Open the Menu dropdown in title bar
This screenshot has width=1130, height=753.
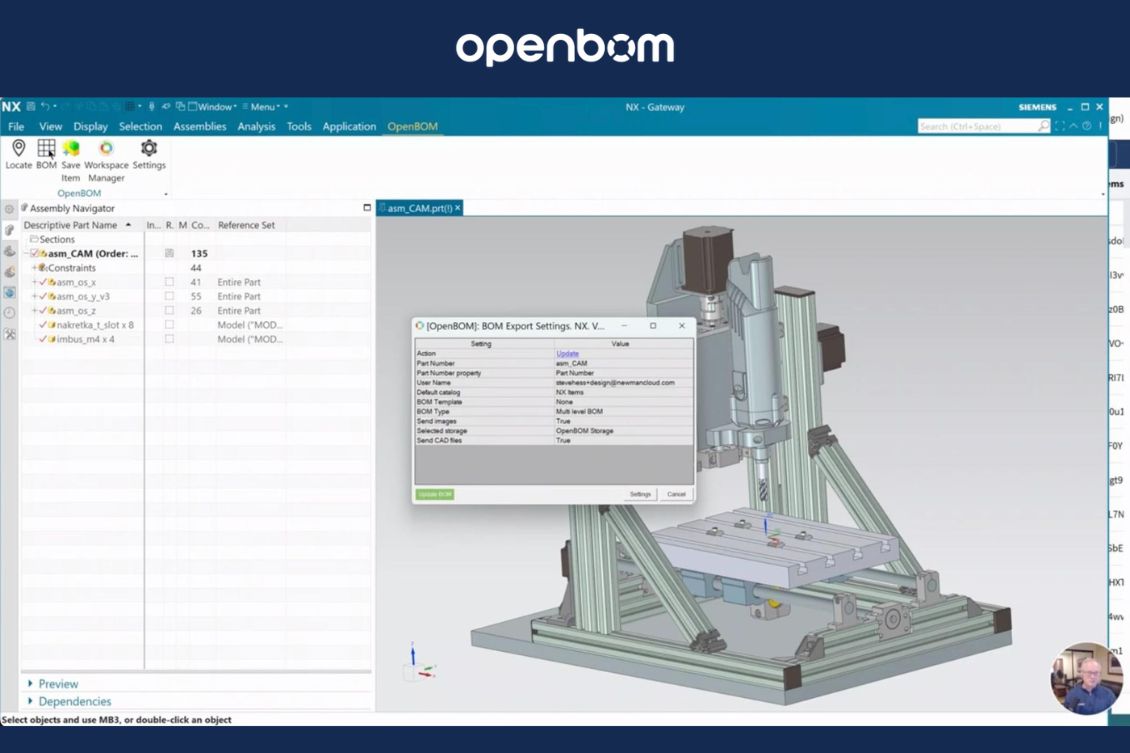point(262,107)
